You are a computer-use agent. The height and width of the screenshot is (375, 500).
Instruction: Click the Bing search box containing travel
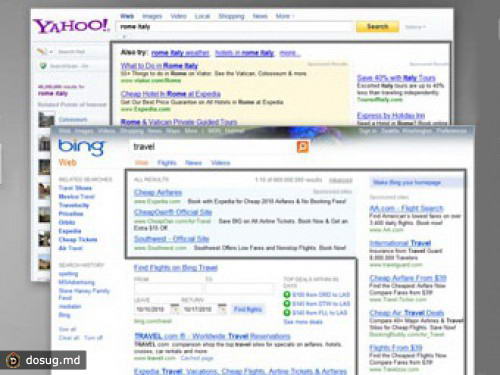(x=213, y=147)
